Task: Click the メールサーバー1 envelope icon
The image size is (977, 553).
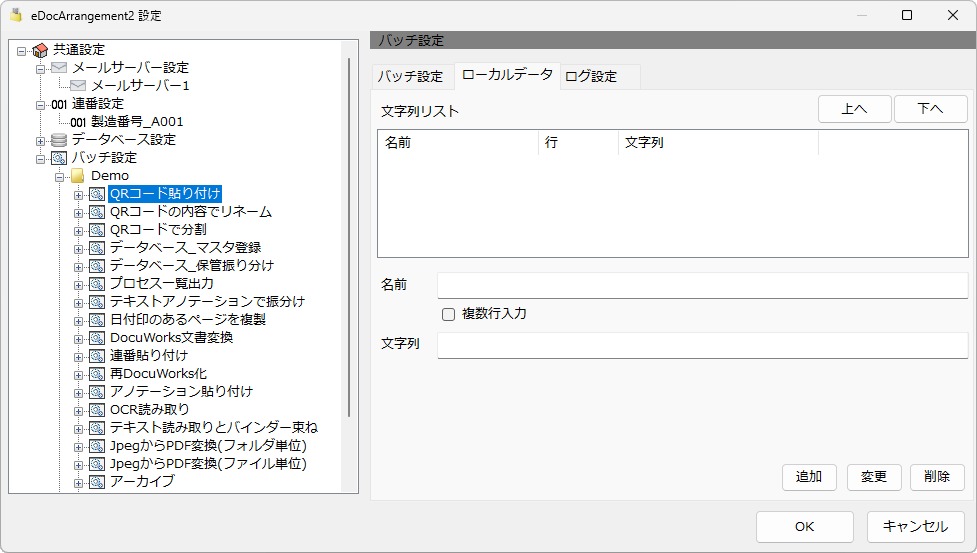Action: click(x=78, y=85)
